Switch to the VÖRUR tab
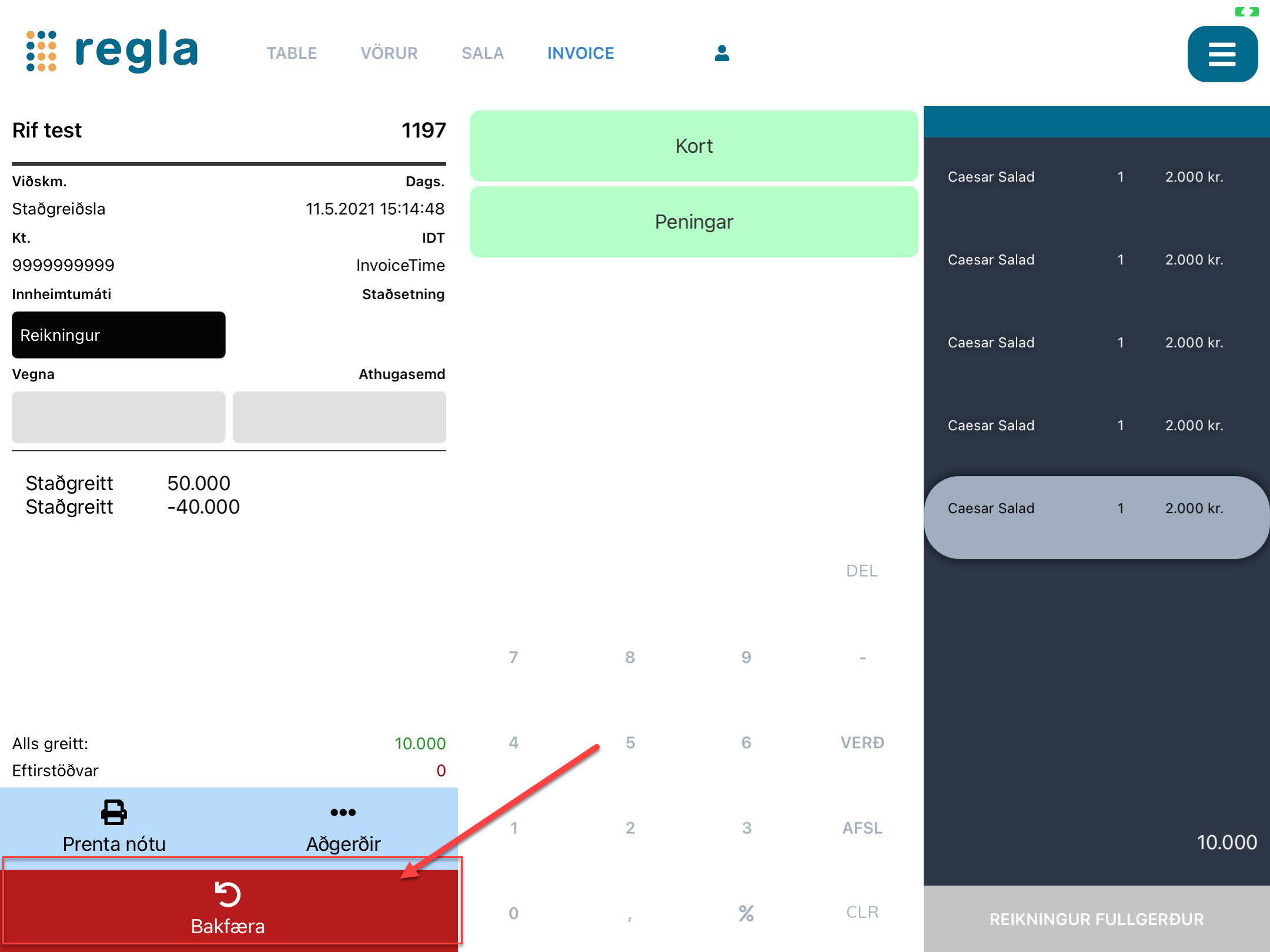The image size is (1270, 952). (x=390, y=53)
